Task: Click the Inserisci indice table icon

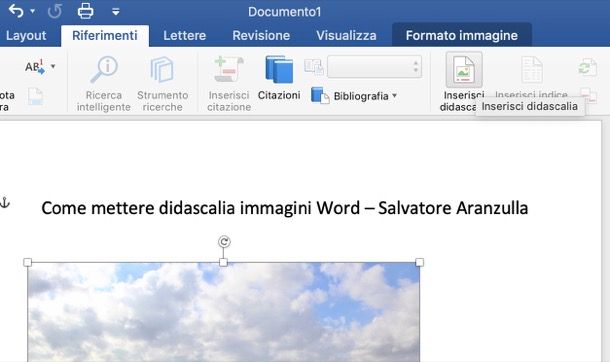Action: click(531, 70)
